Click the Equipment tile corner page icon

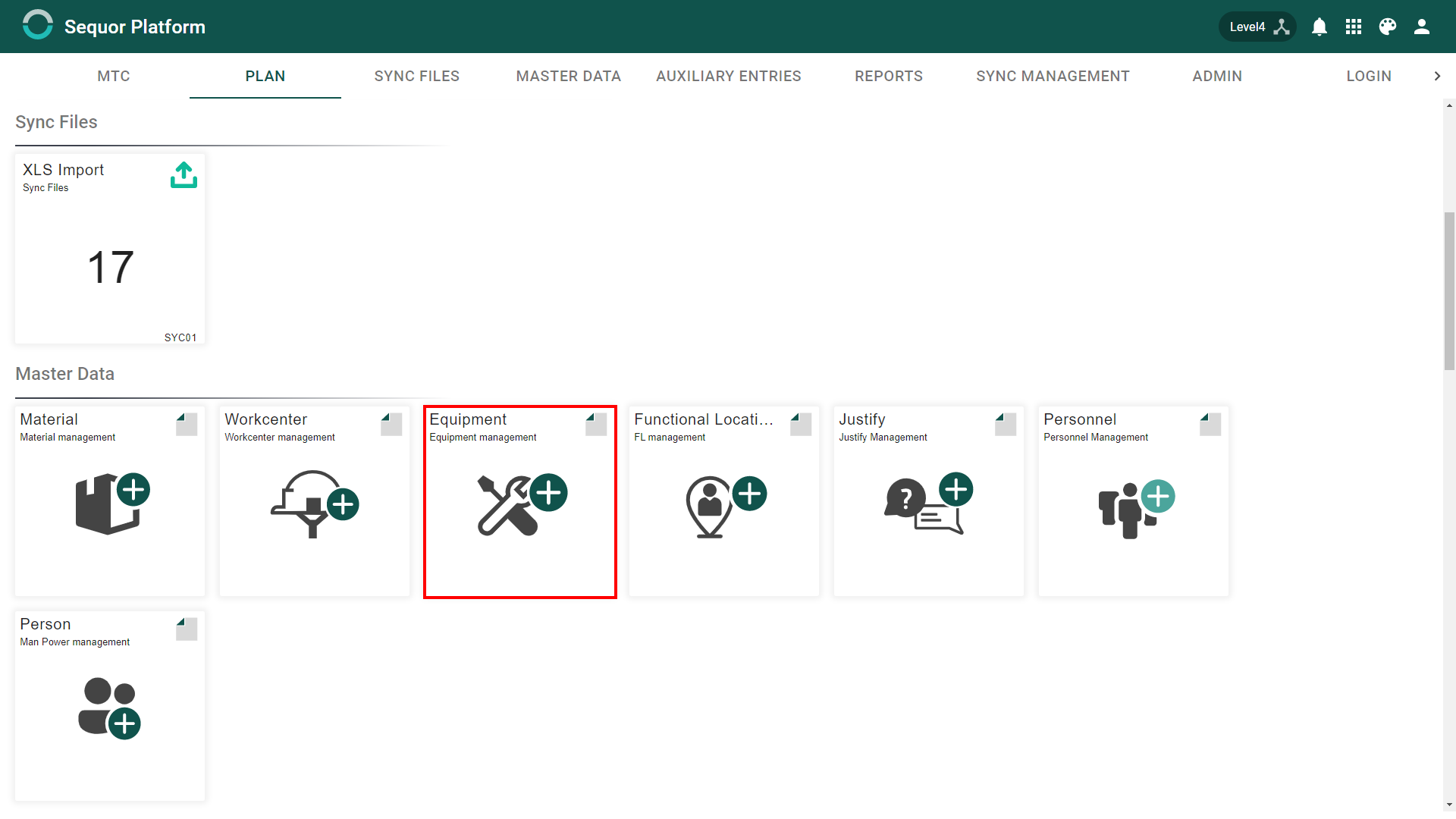tap(596, 424)
